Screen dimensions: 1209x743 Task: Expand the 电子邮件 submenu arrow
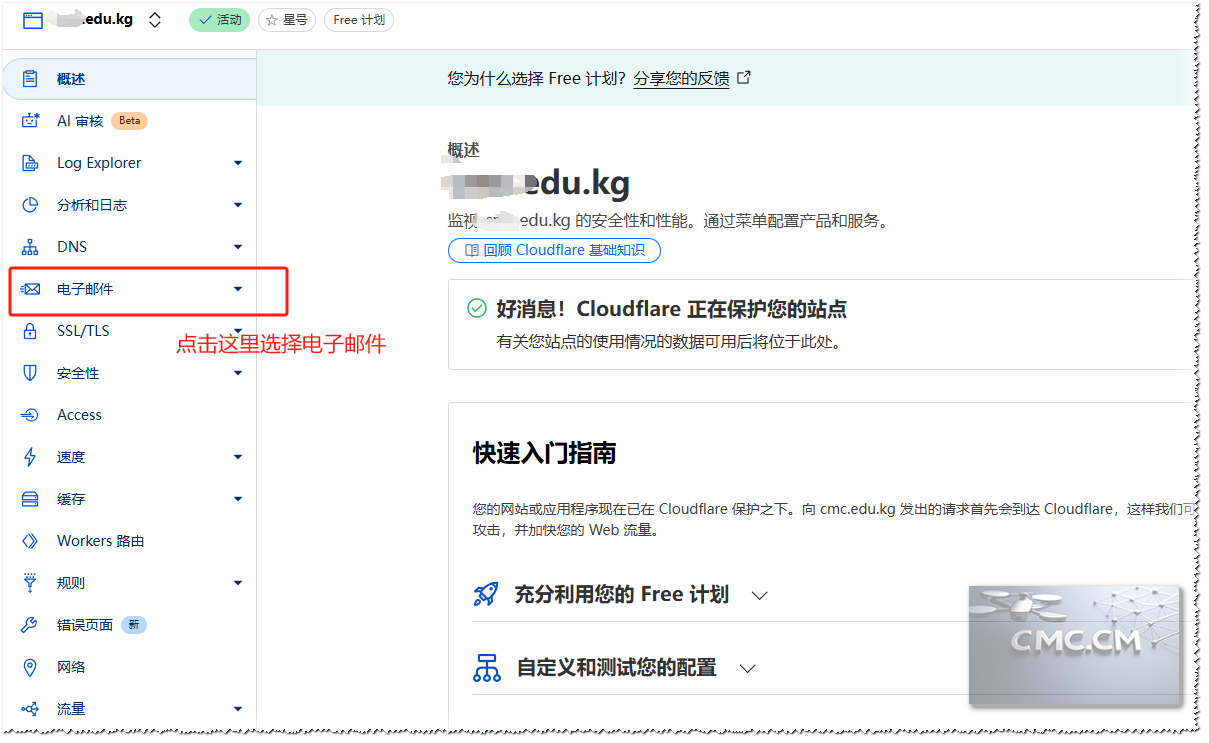(x=238, y=289)
